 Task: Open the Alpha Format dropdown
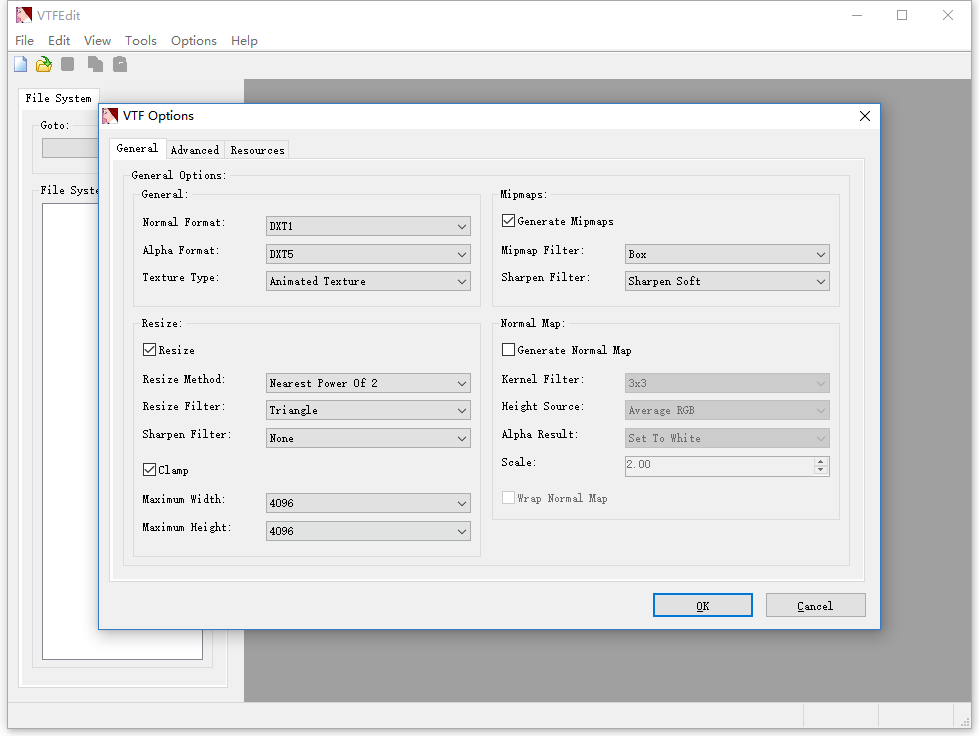click(x=368, y=254)
